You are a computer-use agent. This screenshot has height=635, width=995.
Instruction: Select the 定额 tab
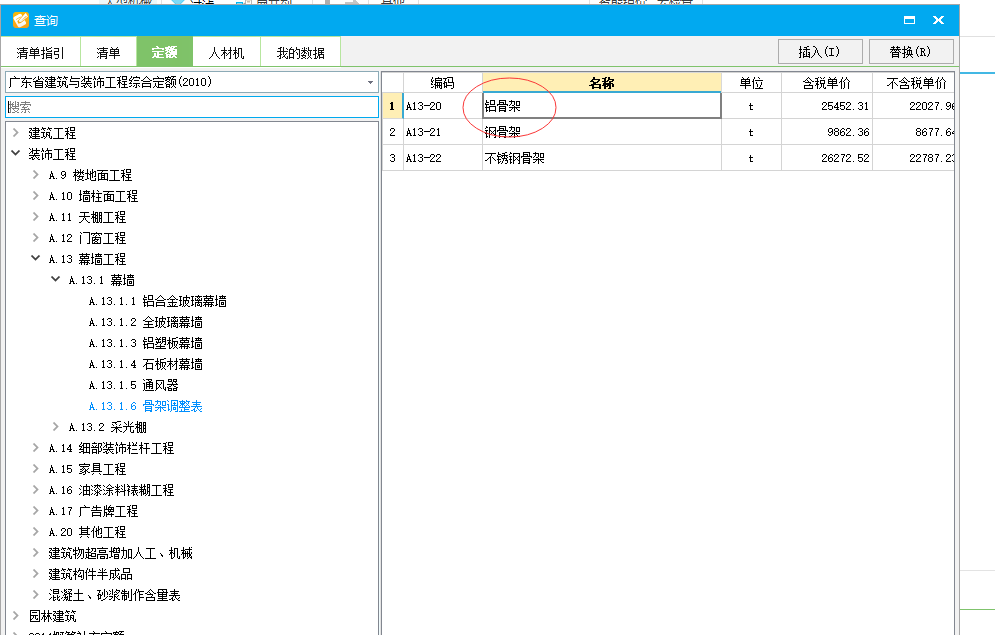coord(164,52)
